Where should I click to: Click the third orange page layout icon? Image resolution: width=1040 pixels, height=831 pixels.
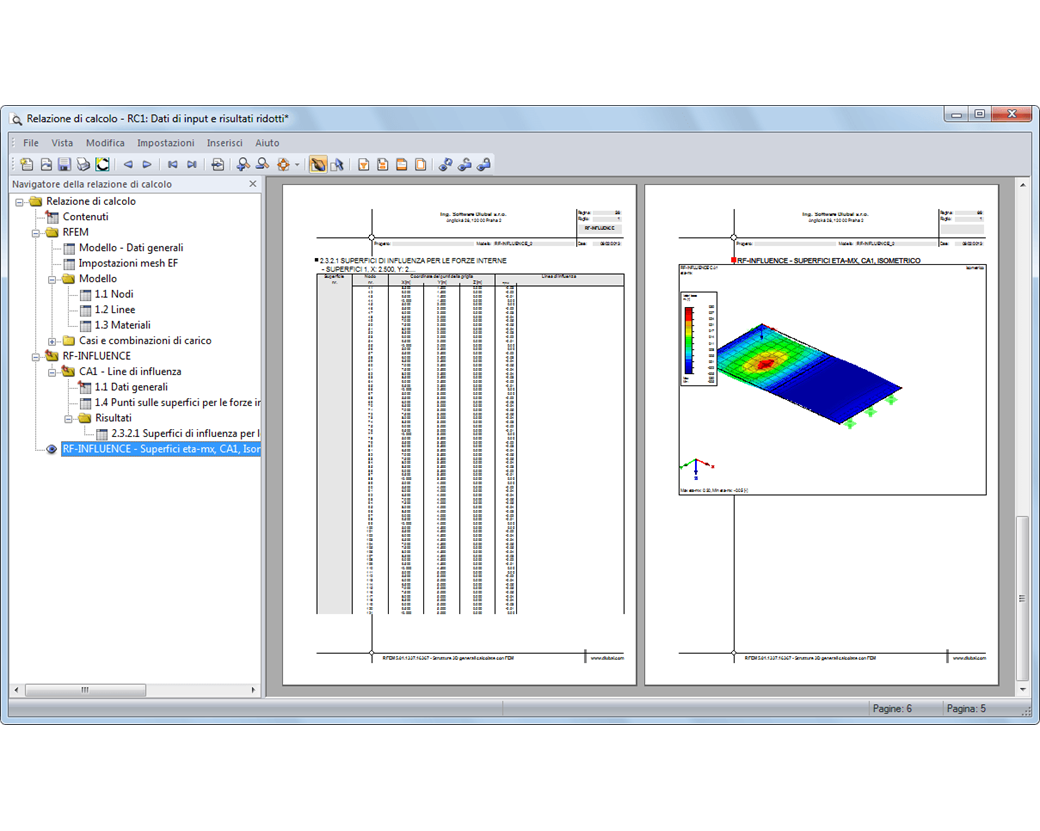[x=402, y=164]
